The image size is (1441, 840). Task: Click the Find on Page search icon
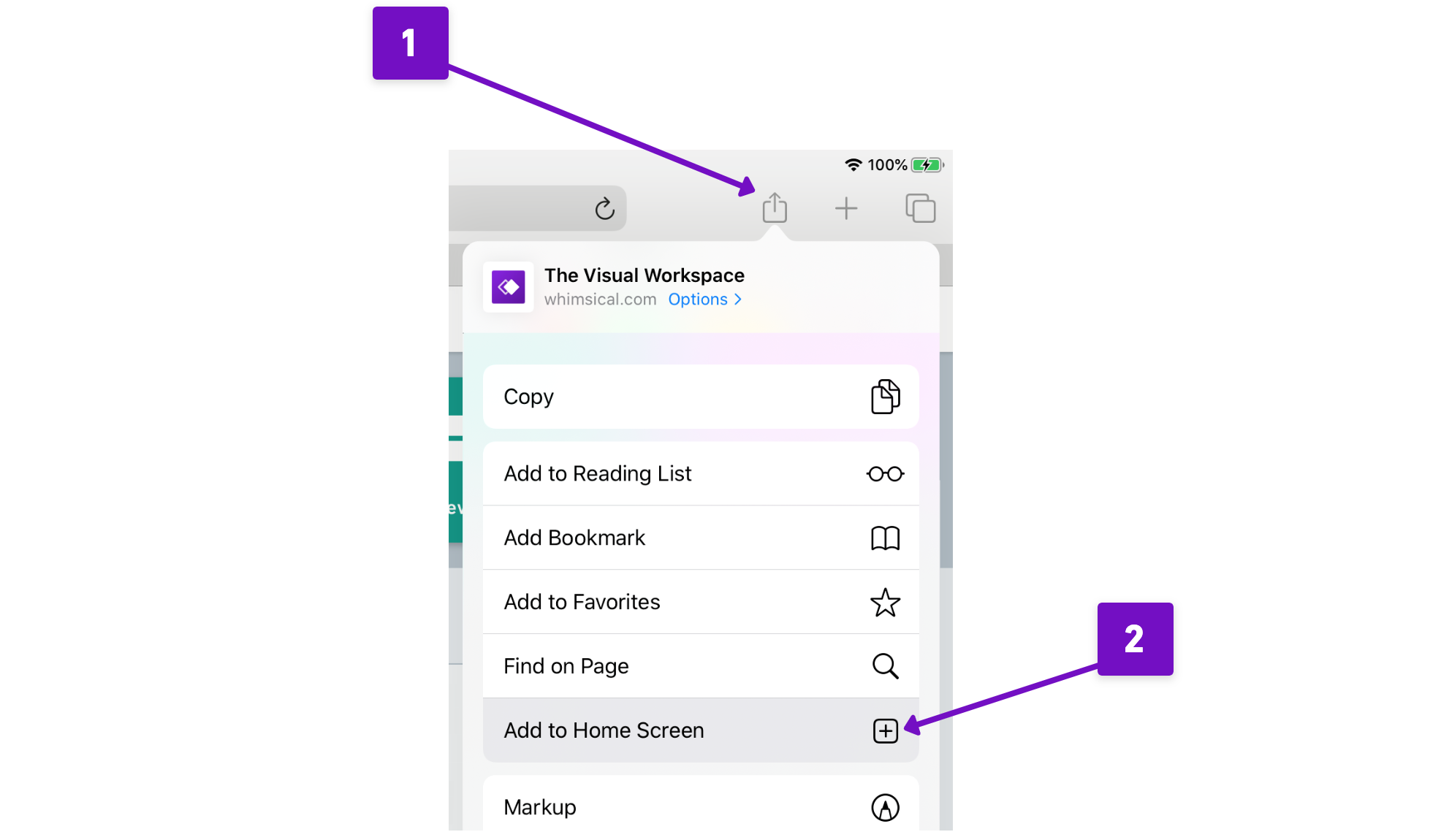click(885, 665)
